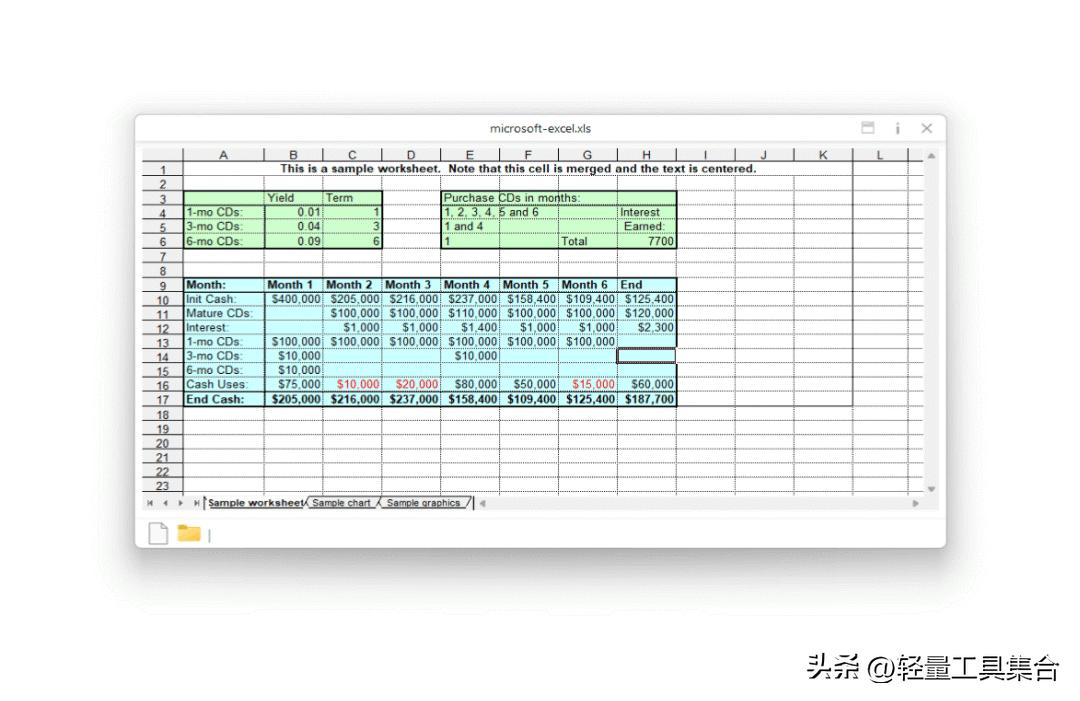This screenshot has width=1080, height=701.
Task: Select the 'End Cash:' label cell
Action: coord(224,399)
